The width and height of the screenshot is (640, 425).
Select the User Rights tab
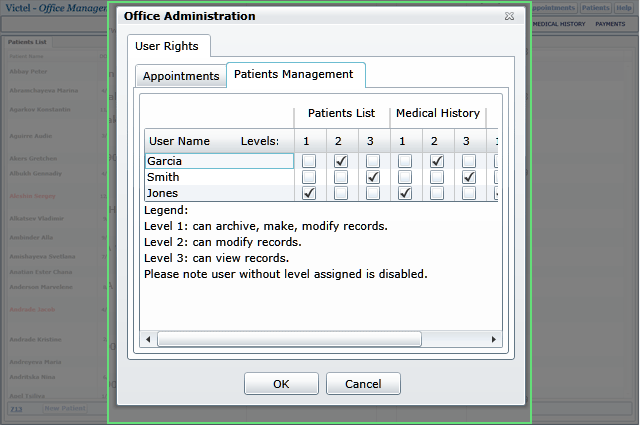169,46
